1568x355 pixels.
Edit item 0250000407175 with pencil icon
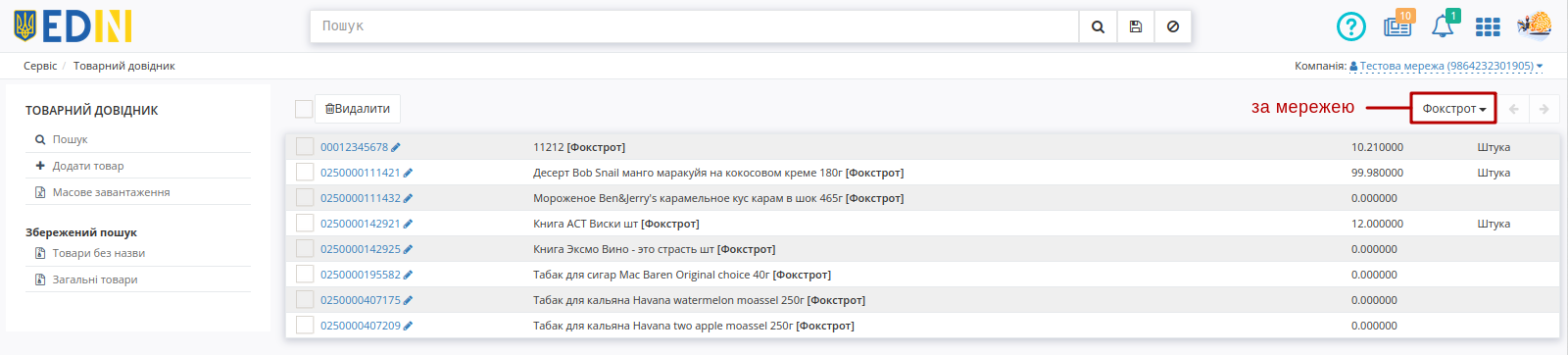click(x=408, y=301)
